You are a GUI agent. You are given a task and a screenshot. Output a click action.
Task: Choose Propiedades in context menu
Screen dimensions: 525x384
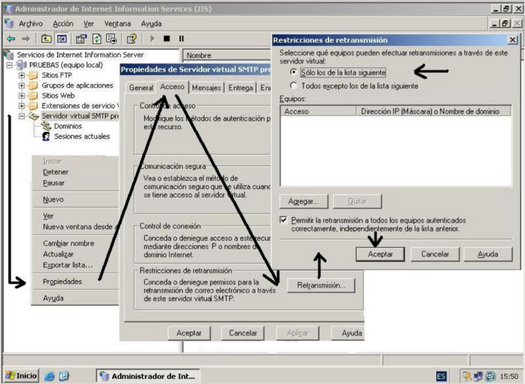pos(62,282)
